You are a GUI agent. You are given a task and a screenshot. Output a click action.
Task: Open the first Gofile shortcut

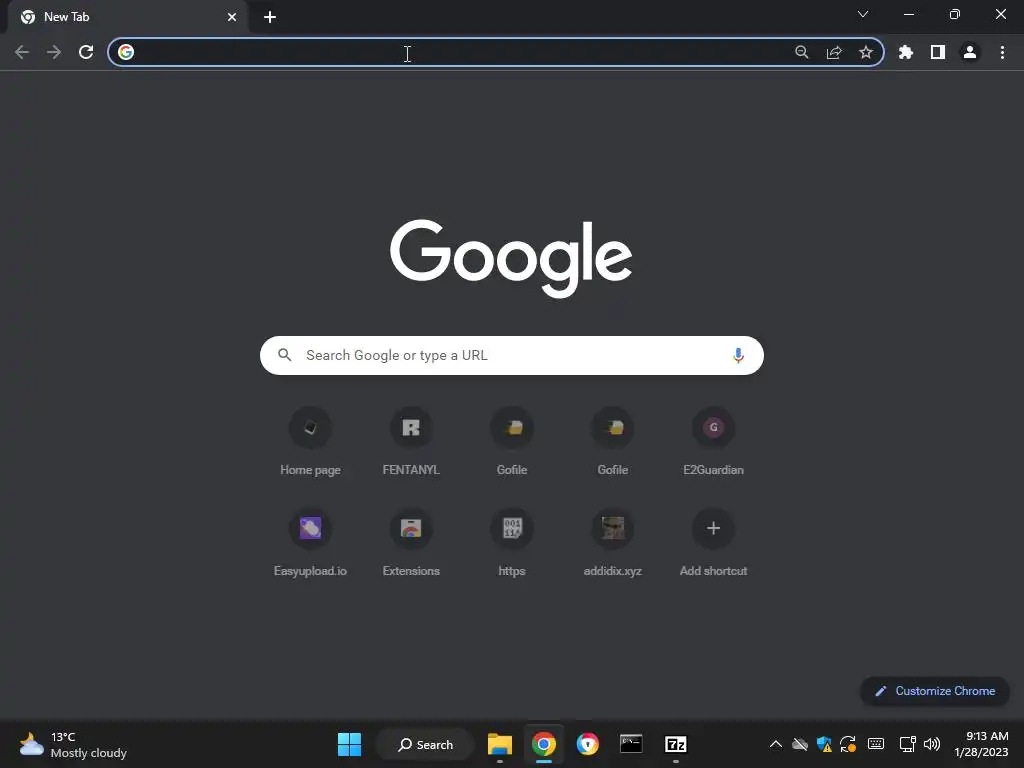click(512, 441)
